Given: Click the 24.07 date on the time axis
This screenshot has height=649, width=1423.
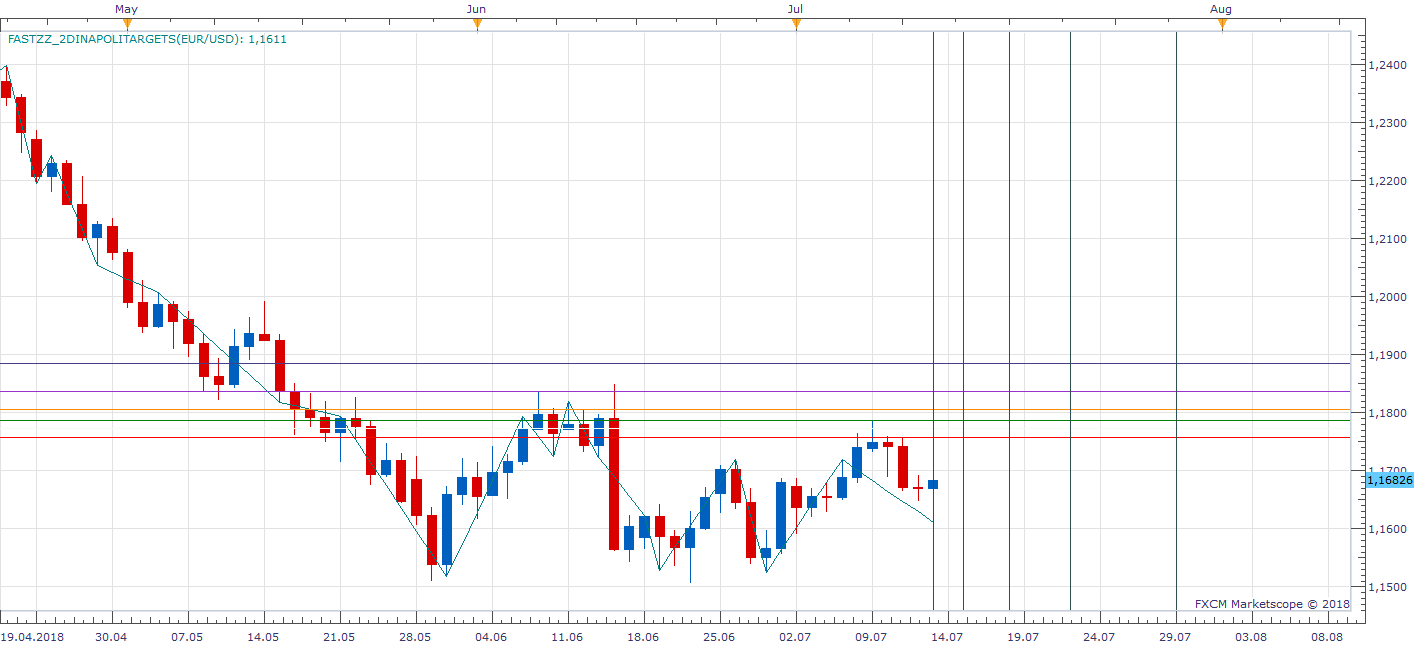Looking at the screenshot, I should click(1099, 636).
